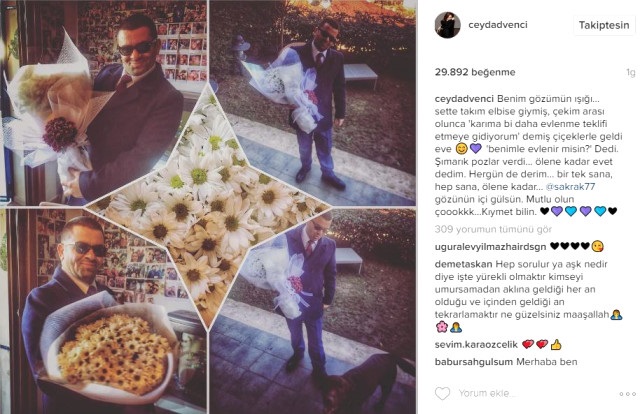This screenshot has width=640, height=414.
Task: Expand all 309 comments link
Action: point(493,229)
